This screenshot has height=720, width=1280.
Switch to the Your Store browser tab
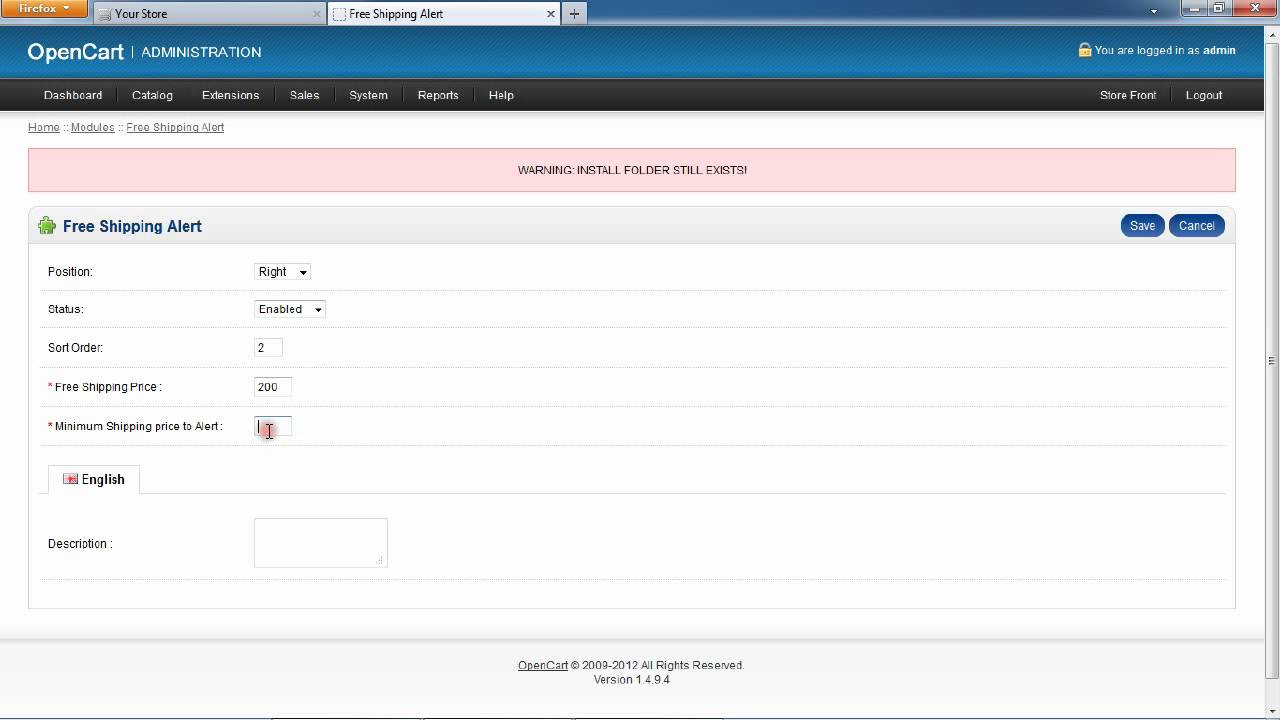point(210,14)
